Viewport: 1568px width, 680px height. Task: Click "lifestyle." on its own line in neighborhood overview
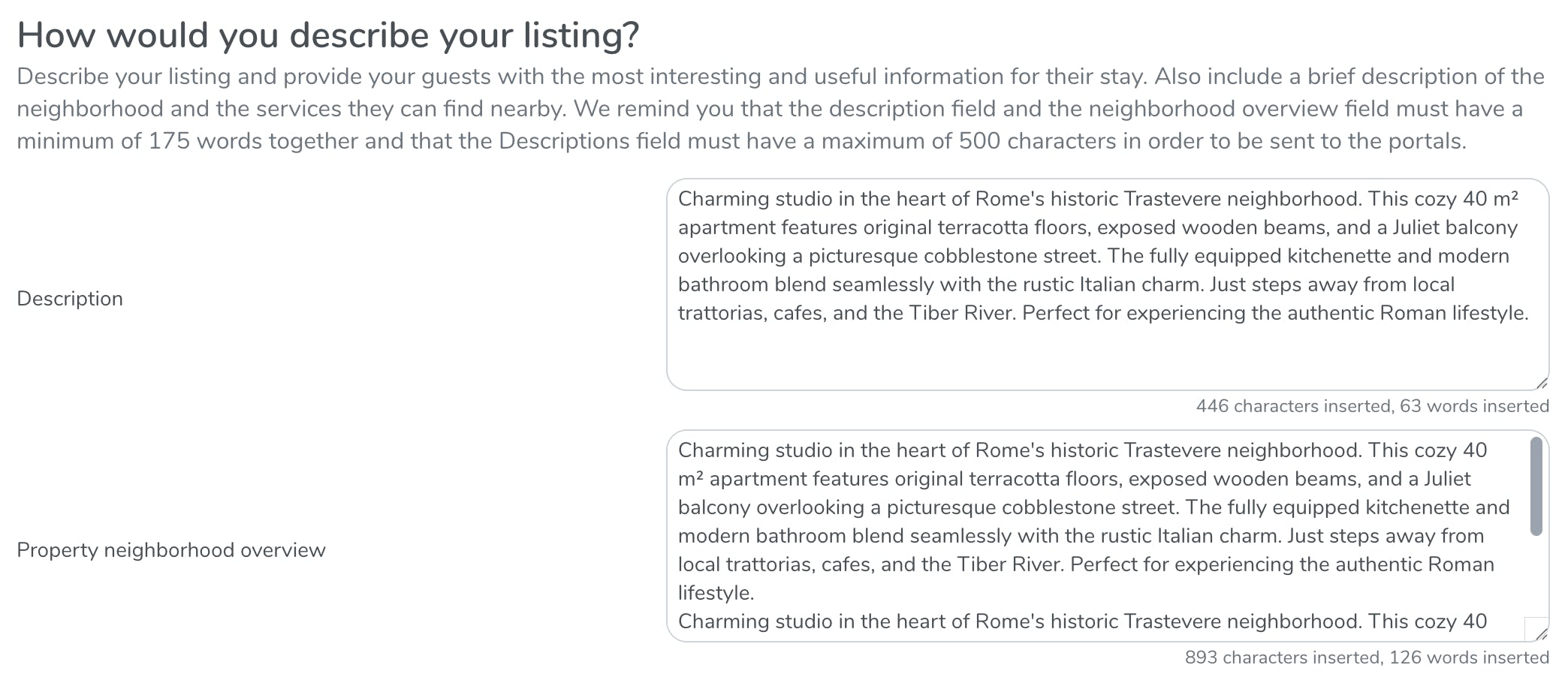click(x=716, y=593)
